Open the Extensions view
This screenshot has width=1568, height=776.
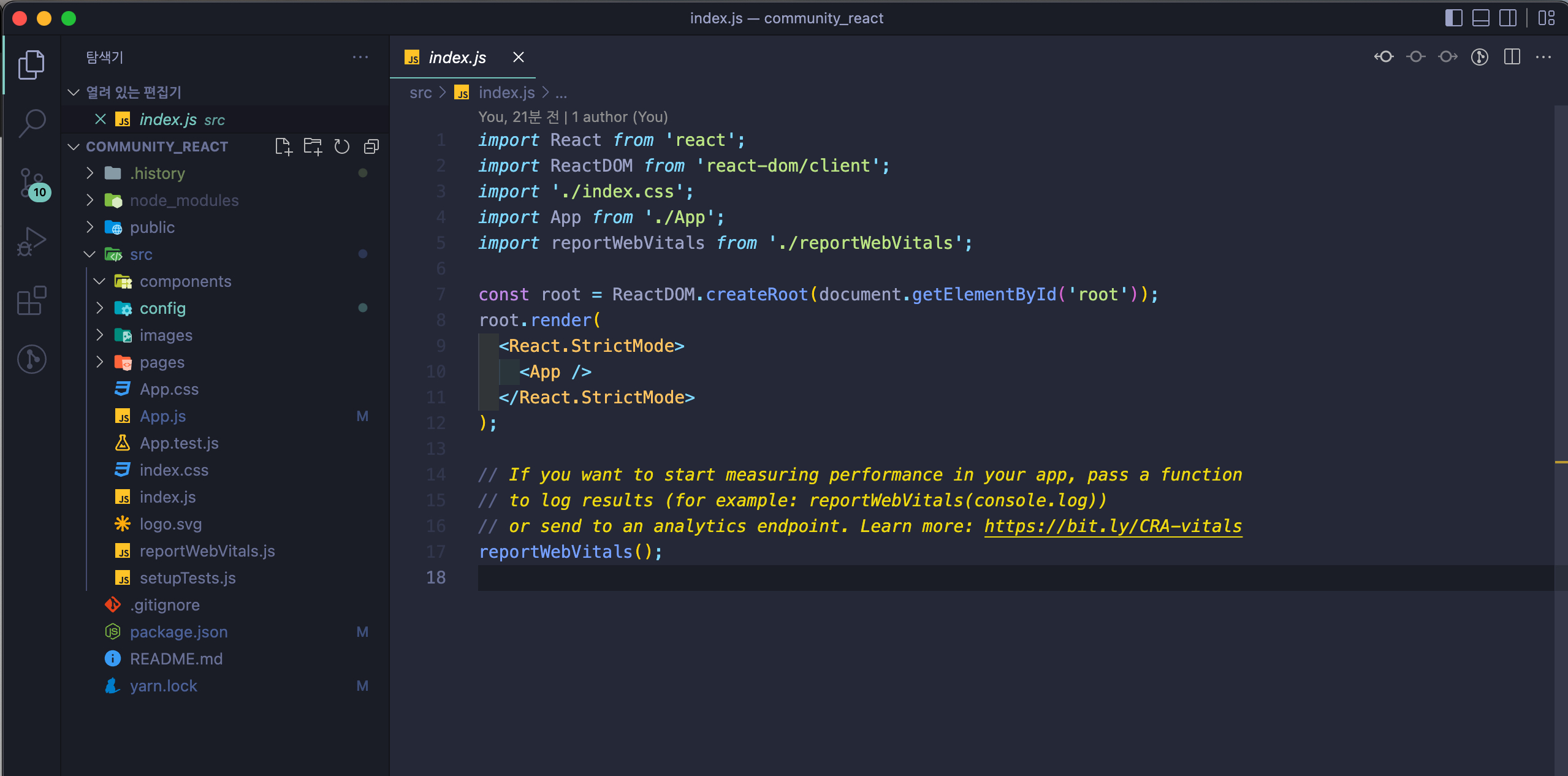click(x=32, y=300)
